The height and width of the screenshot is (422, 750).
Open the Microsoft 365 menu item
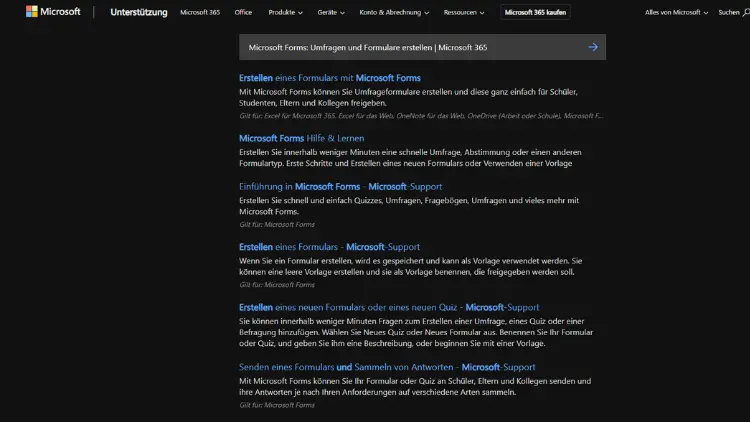(200, 12)
